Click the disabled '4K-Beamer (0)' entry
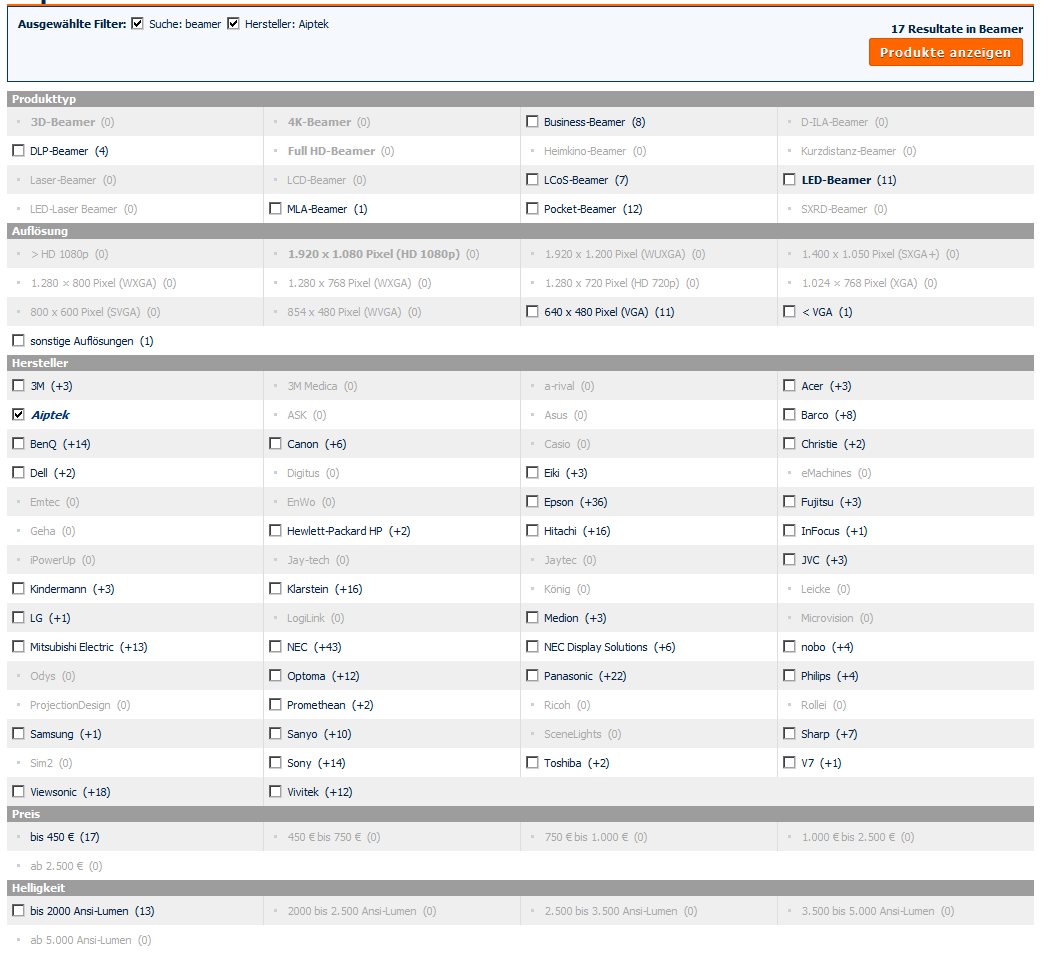Image resolution: width=1048 pixels, height=953 pixels. (x=329, y=122)
